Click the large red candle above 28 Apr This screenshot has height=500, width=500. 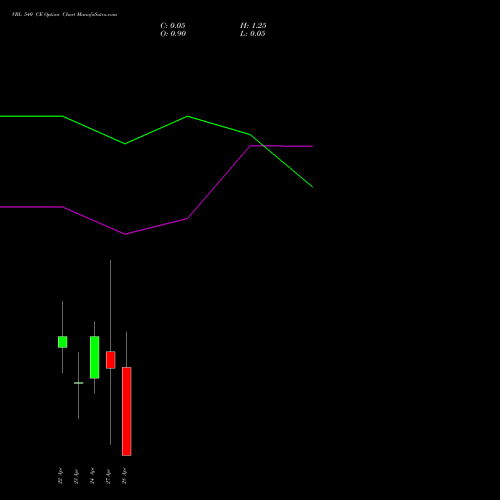127,411
